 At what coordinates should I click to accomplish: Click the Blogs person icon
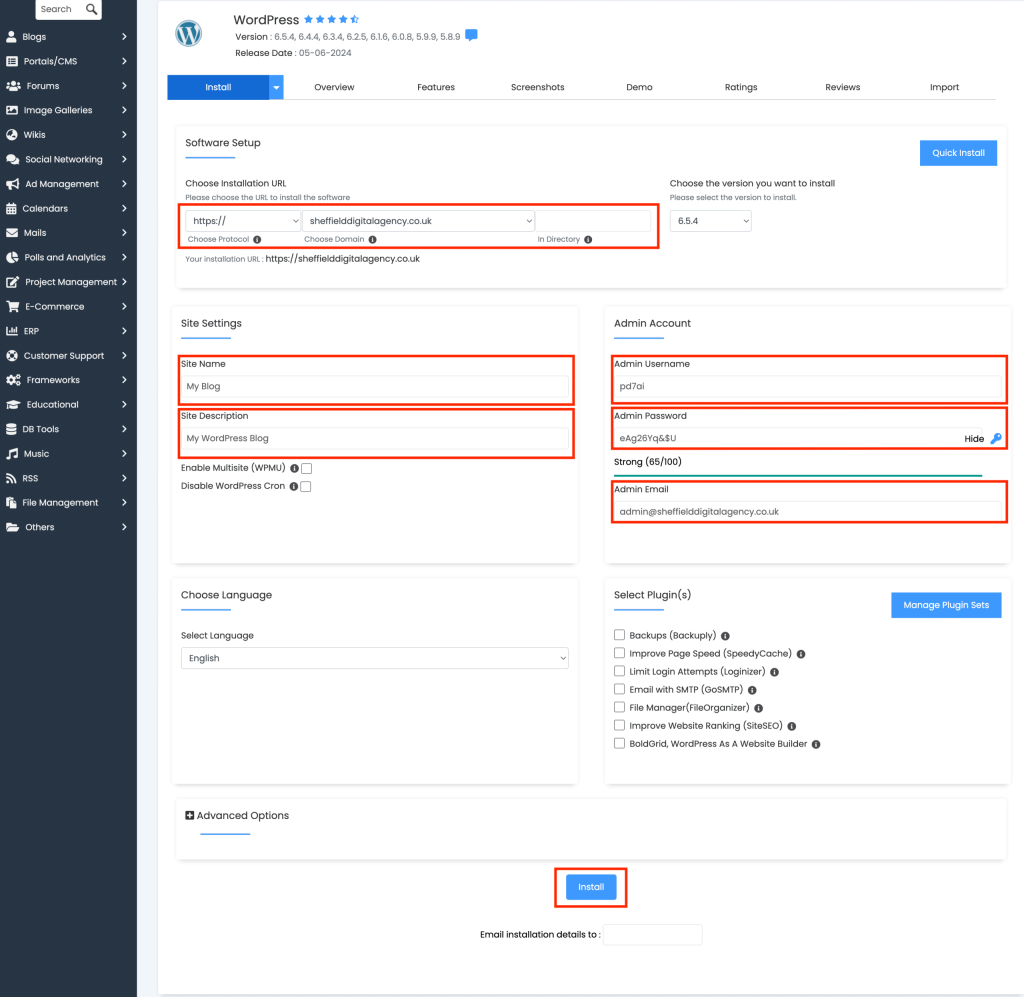[11, 37]
